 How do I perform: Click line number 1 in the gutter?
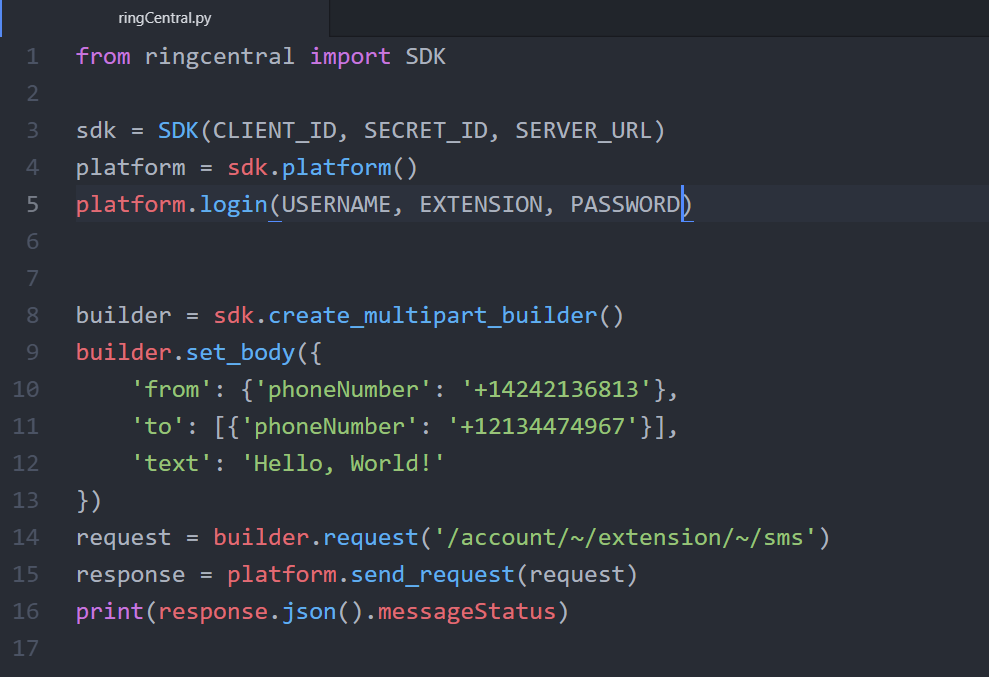[x=33, y=56]
